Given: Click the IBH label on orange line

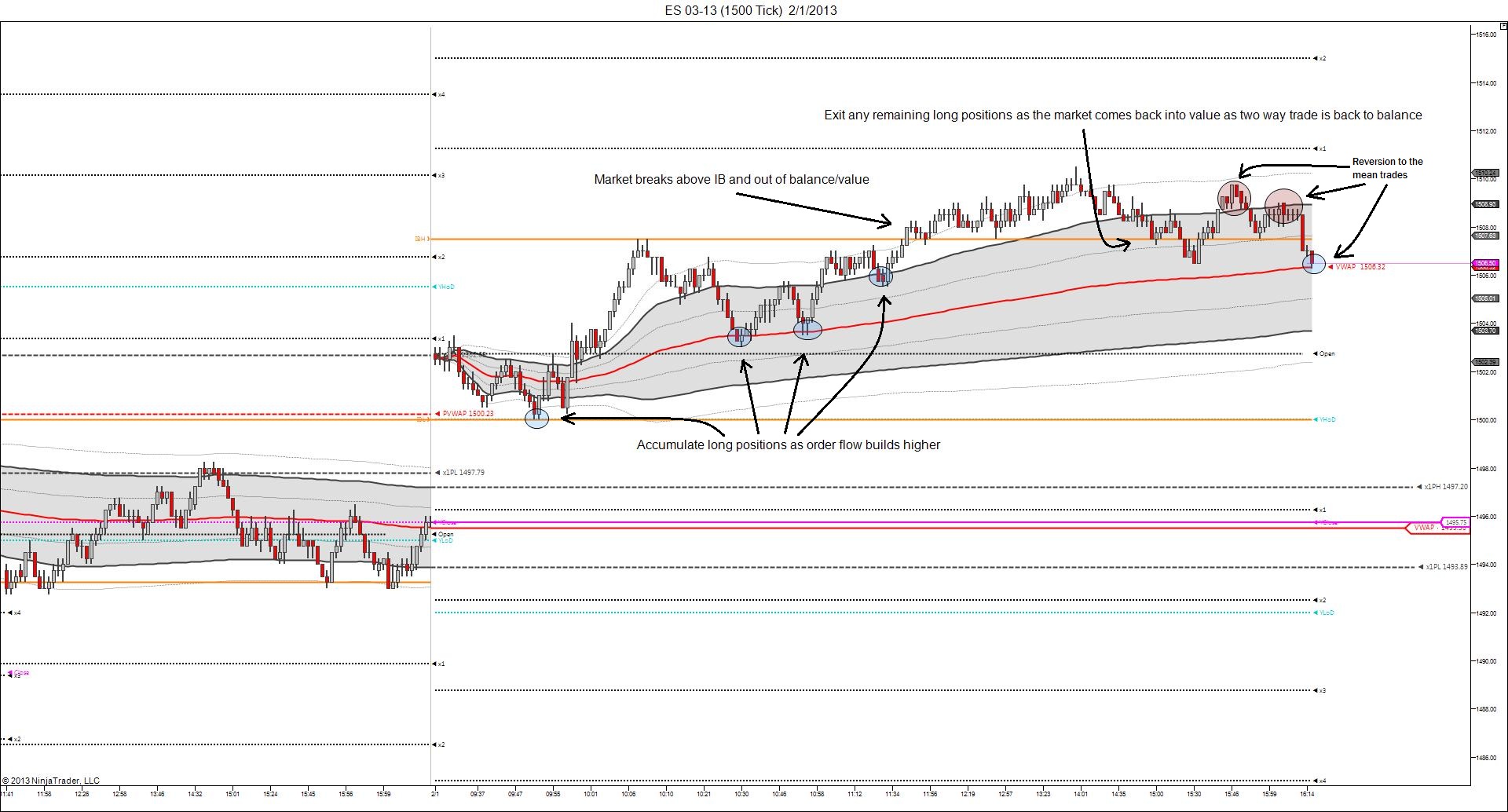Looking at the screenshot, I should 420,239.
